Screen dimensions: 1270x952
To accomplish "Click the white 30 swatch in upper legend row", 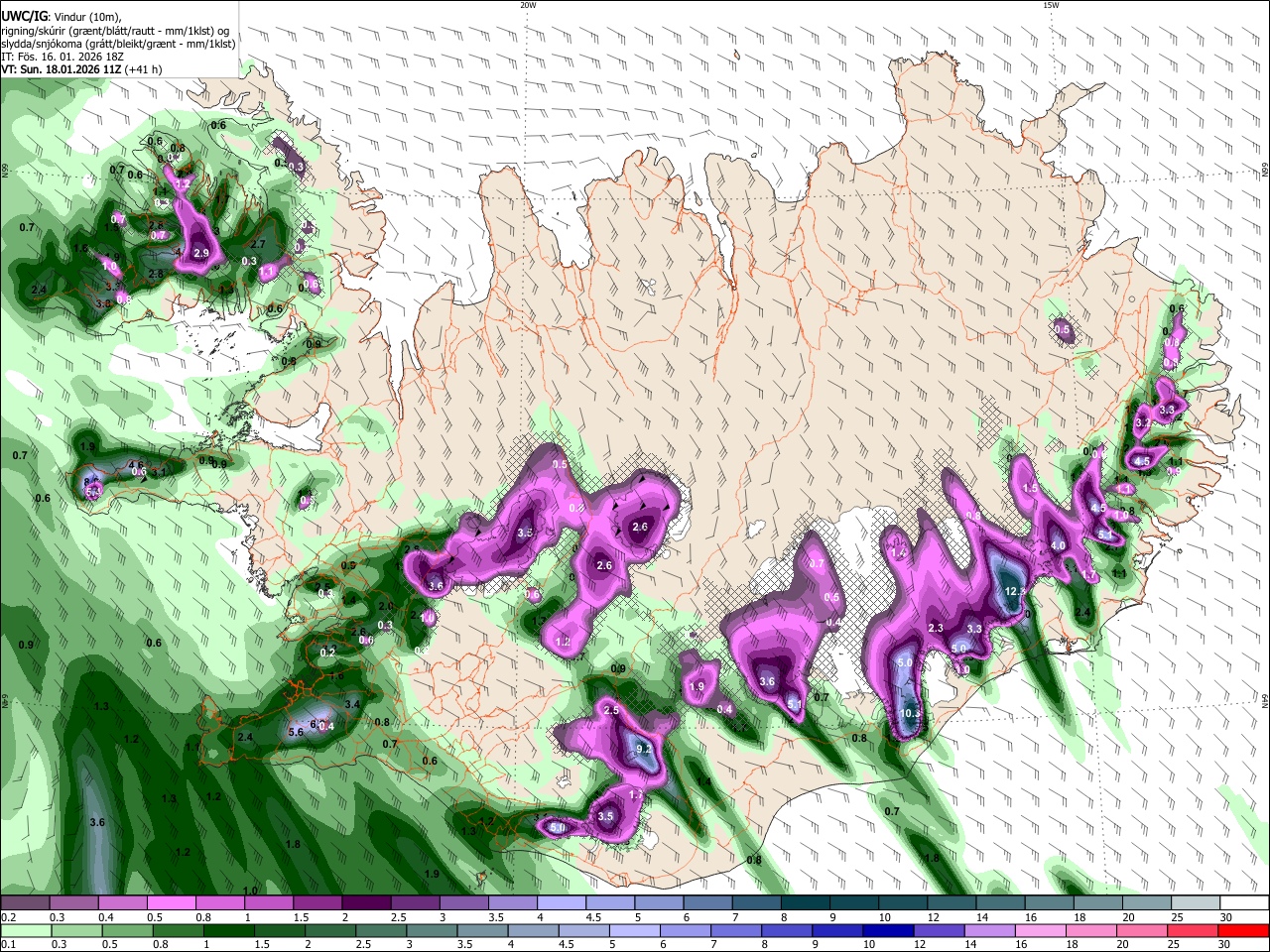I will coord(1246,903).
